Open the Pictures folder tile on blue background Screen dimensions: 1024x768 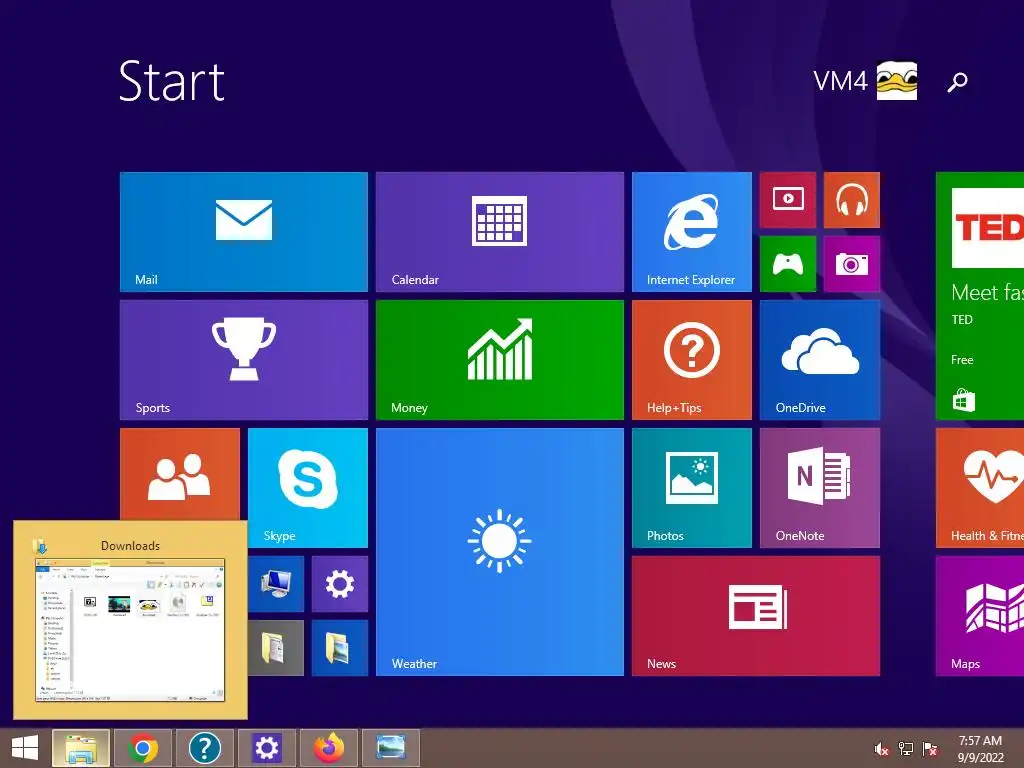point(340,648)
